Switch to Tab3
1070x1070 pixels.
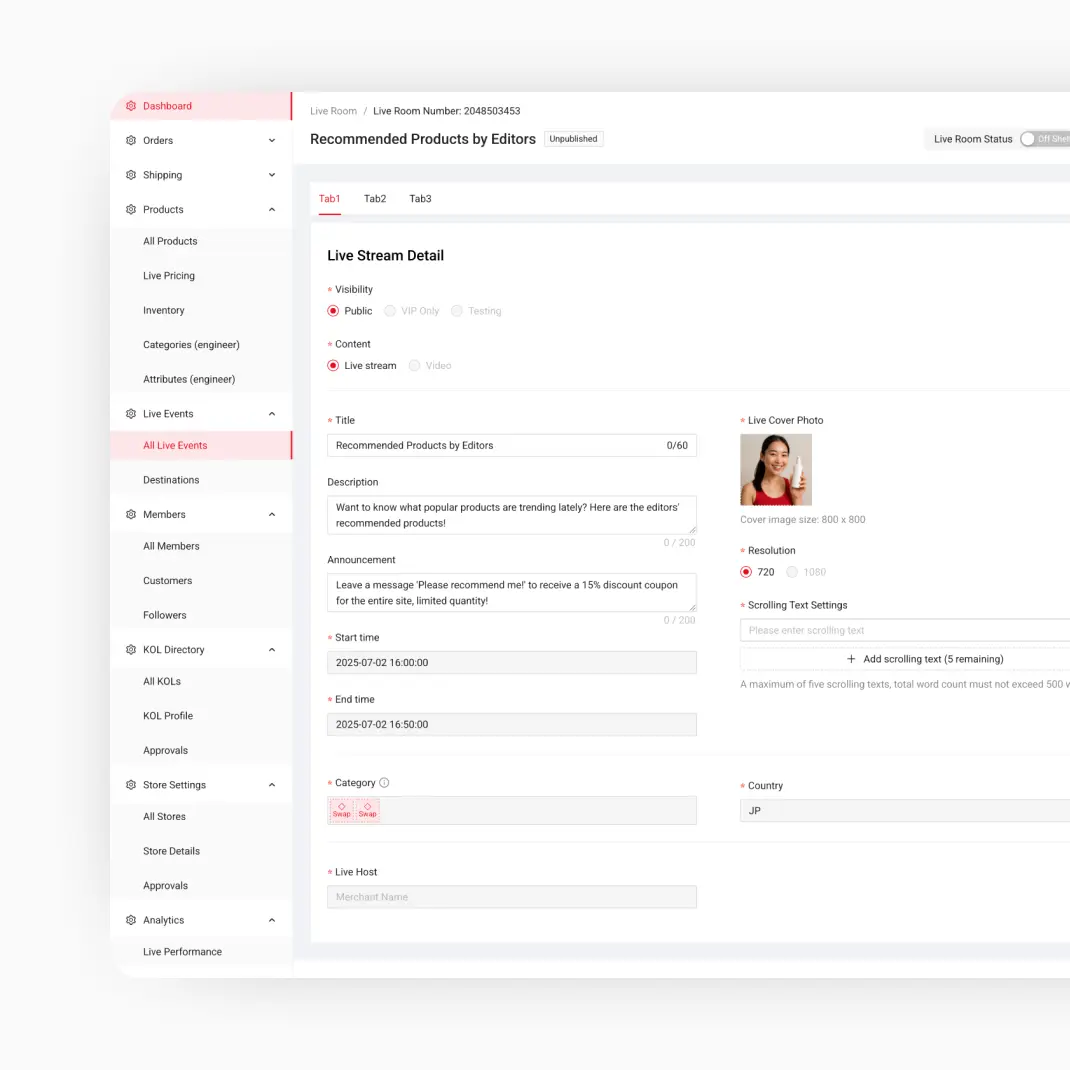click(x=420, y=198)
